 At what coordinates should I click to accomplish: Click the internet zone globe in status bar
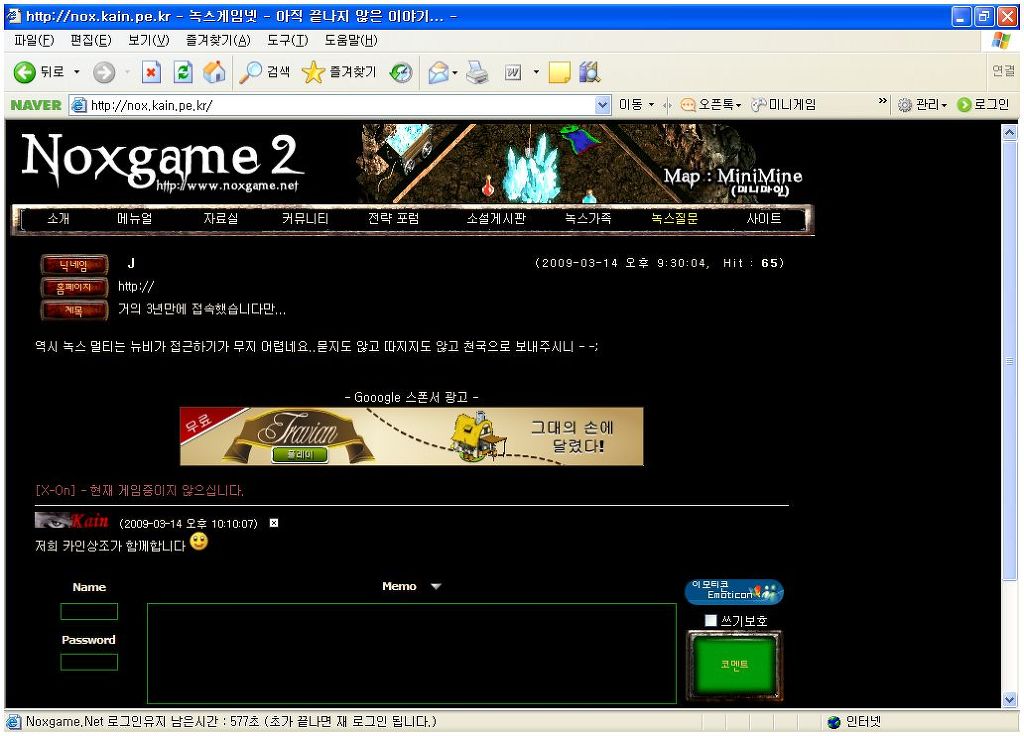click(833, 722)
